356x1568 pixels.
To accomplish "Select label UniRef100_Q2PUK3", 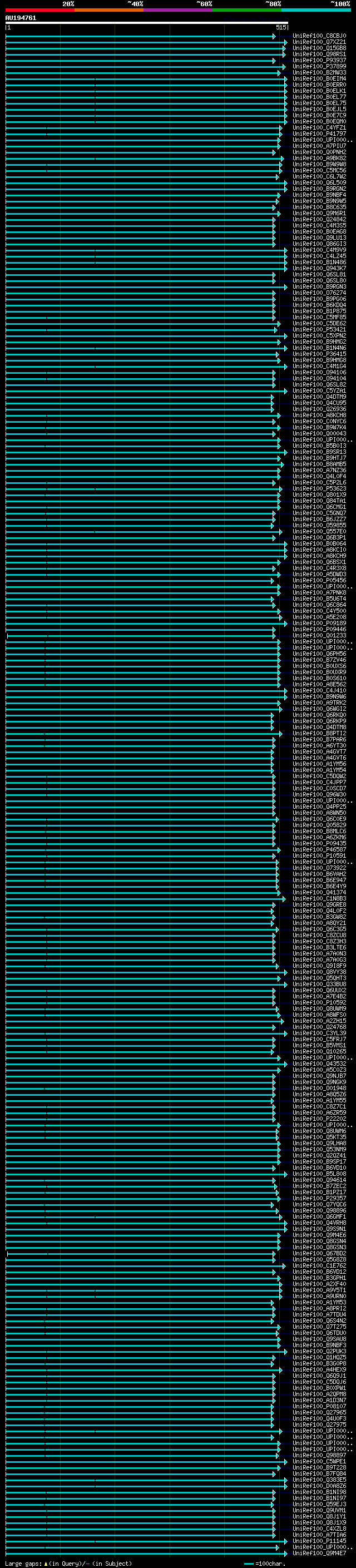I will point(319,1352).
